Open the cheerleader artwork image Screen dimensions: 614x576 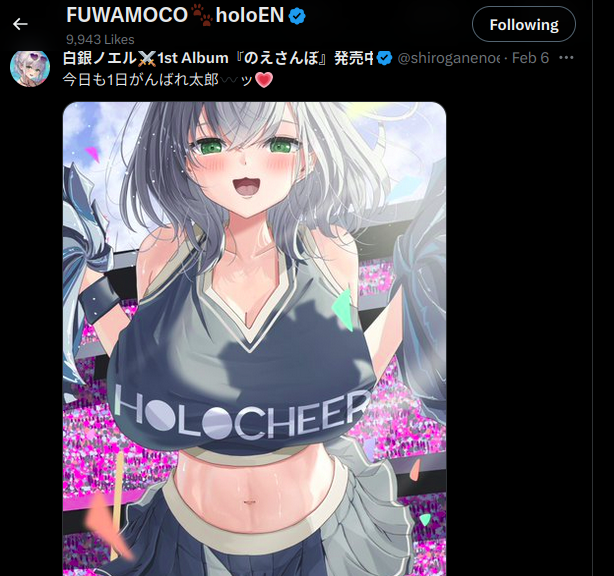[x=254, y=339]
